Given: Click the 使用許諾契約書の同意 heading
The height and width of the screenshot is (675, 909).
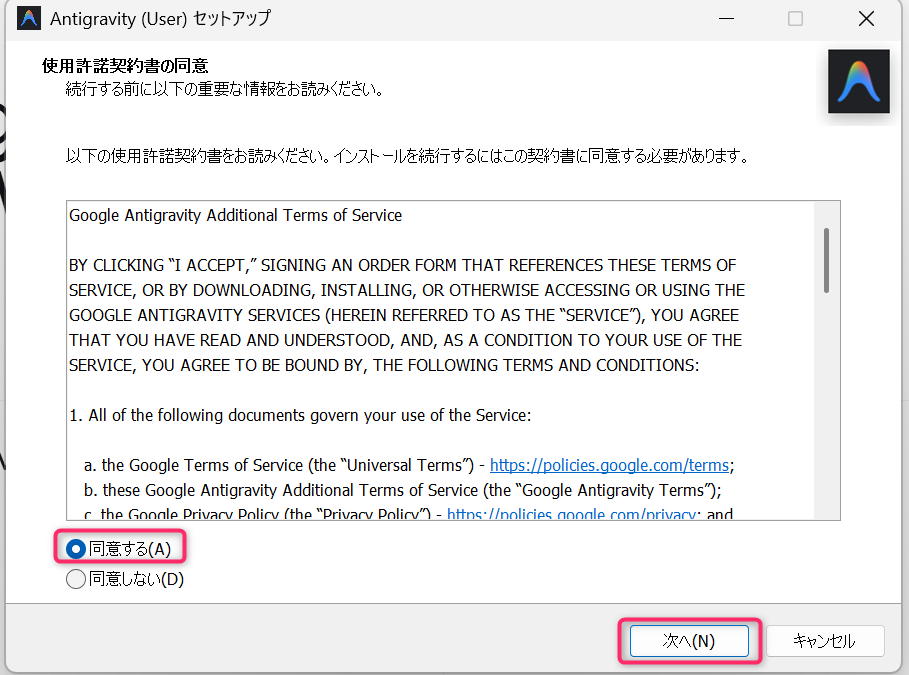Looking at the screenshot, I should (124, 66).
